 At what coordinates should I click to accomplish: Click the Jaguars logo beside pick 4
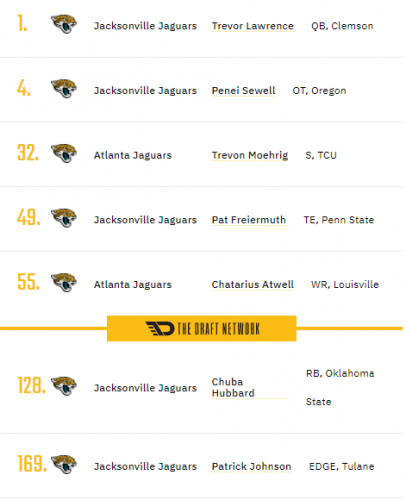(64, 89)
